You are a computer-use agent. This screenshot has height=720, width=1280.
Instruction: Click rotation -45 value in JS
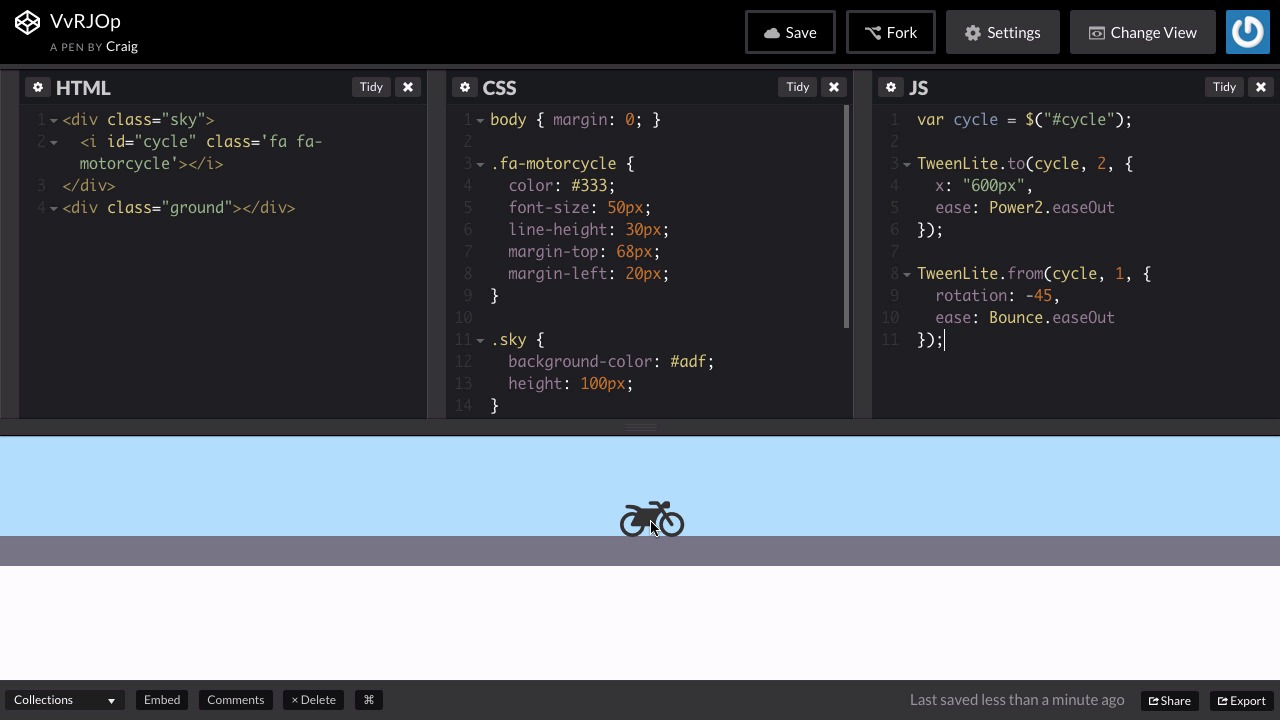click(1039, 295)
